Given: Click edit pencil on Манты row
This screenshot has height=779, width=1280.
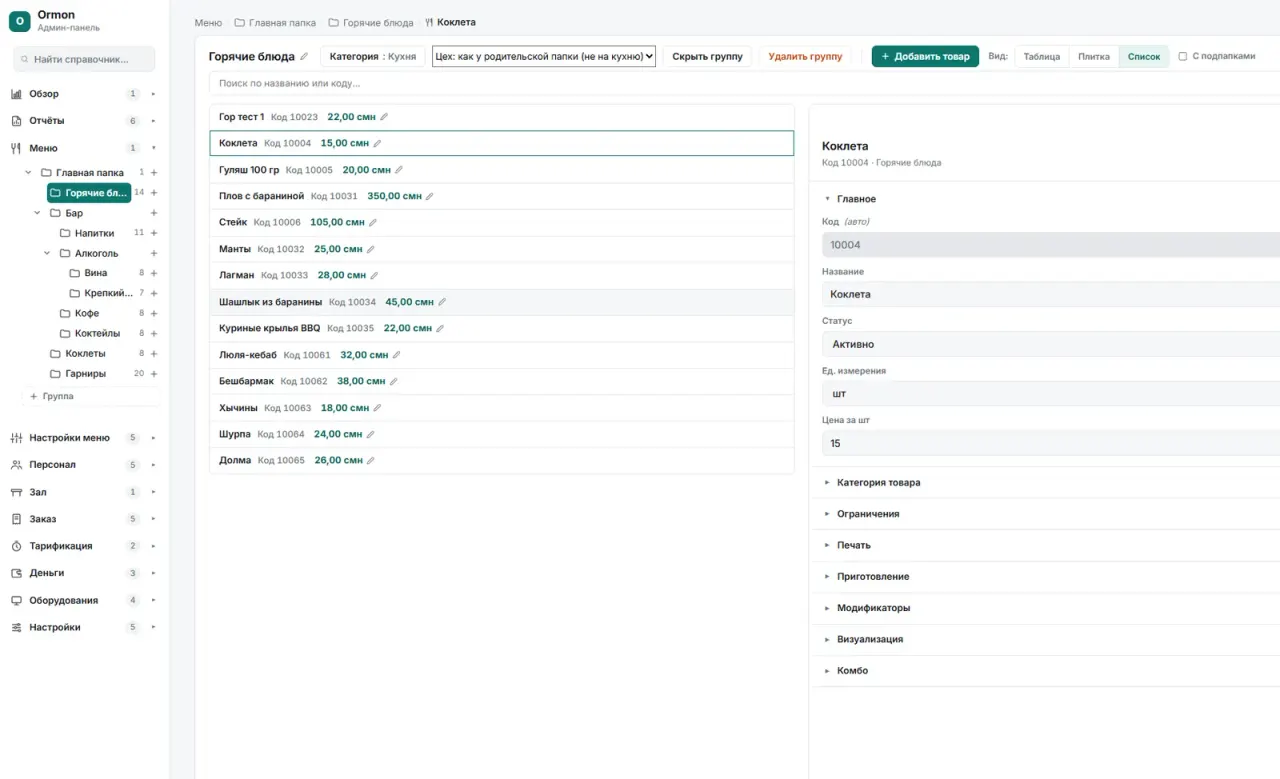Looking at the screenshot, I should coord(370,249).
